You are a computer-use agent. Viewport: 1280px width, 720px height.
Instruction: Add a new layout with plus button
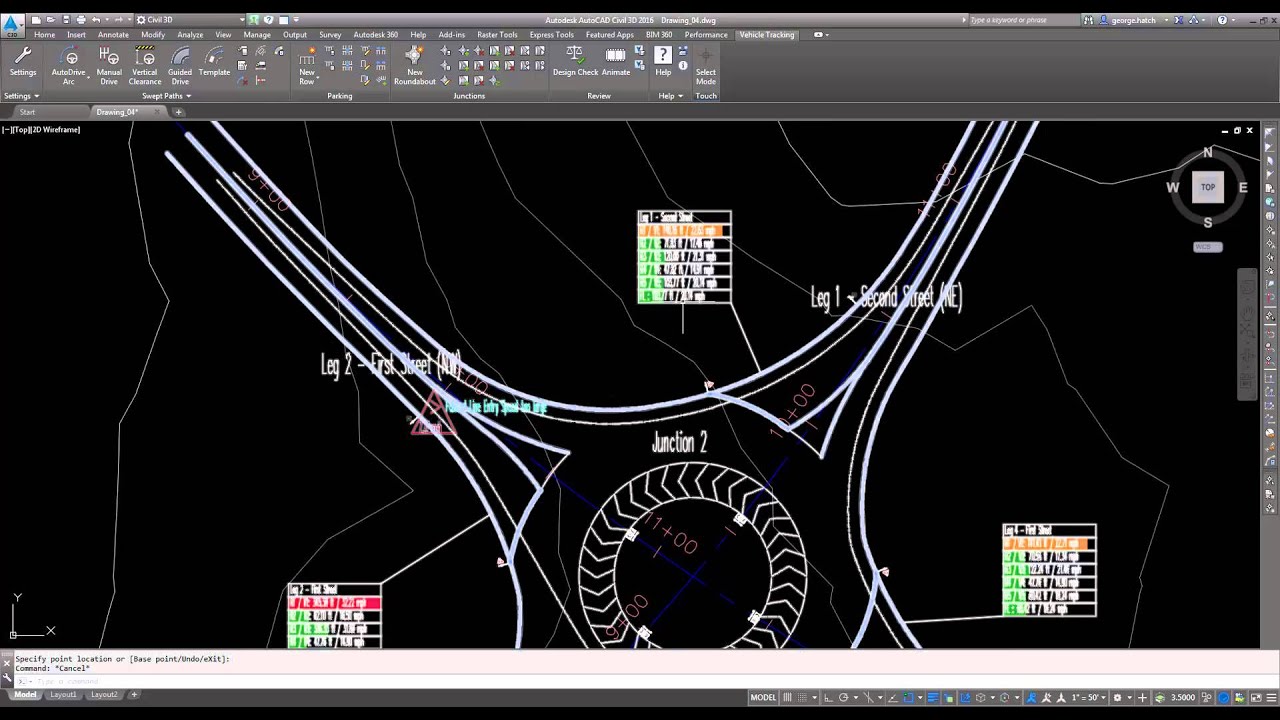pos(134,695)
